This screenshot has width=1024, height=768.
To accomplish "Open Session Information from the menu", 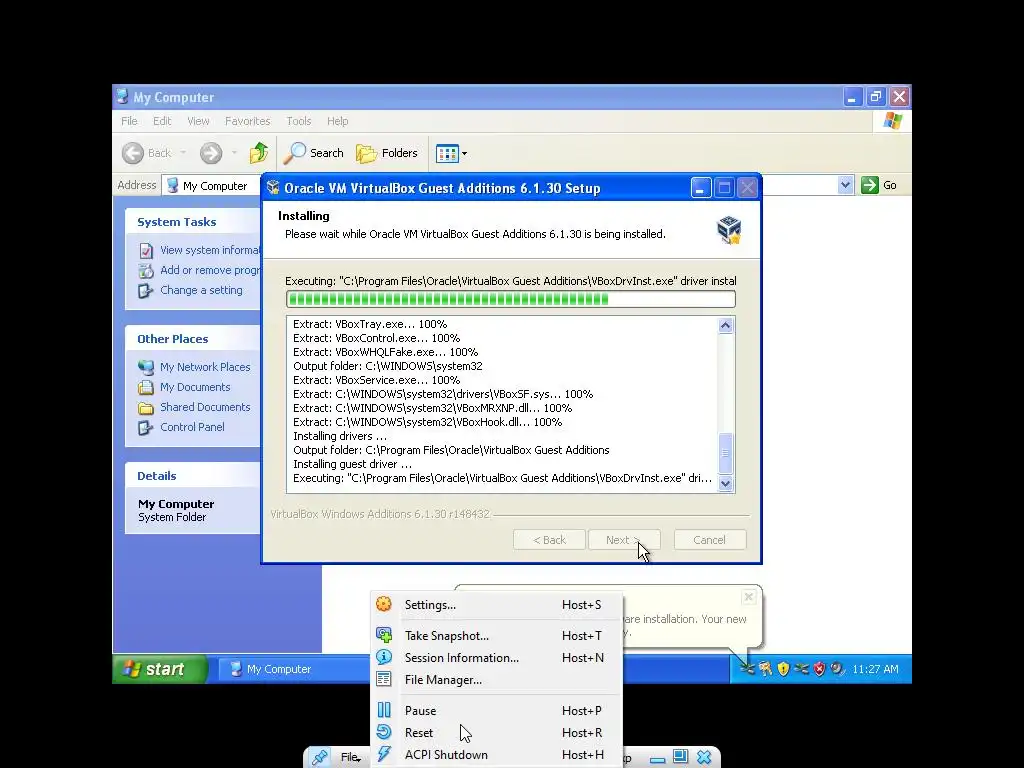I will pyautogui.click(x=496, y=658).
